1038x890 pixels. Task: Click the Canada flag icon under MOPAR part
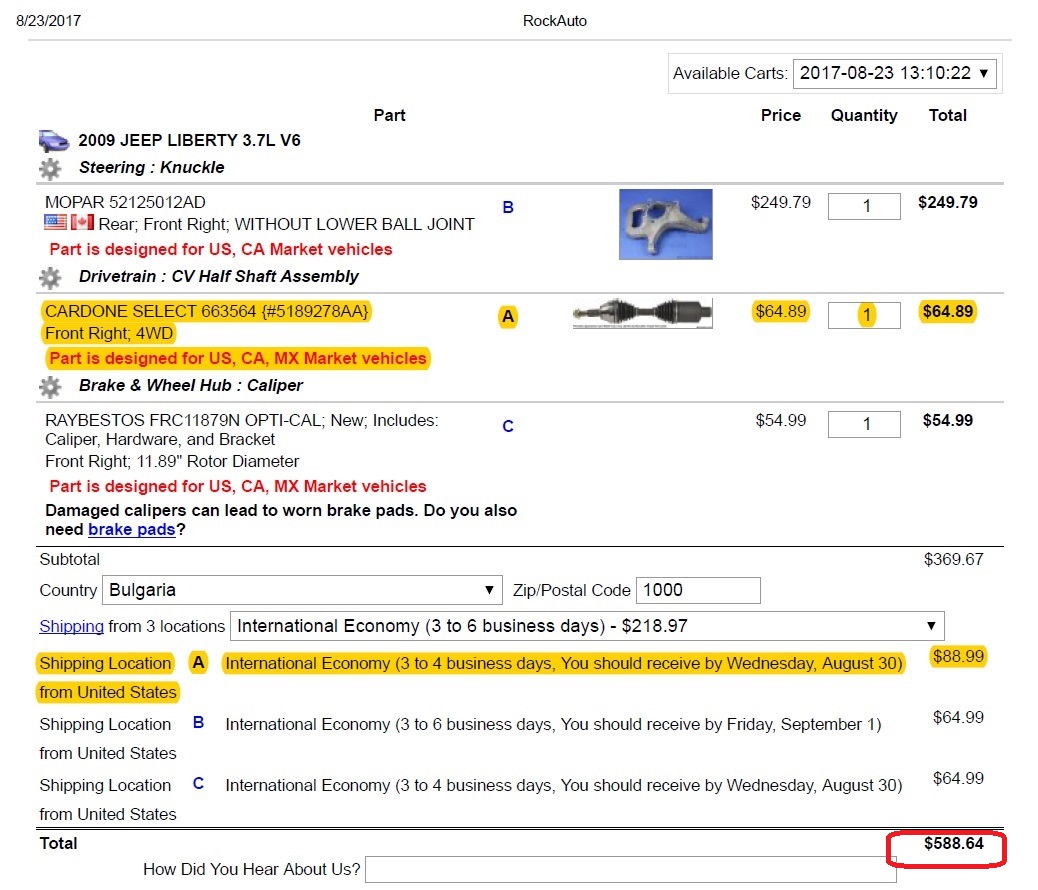coord(82,223)
